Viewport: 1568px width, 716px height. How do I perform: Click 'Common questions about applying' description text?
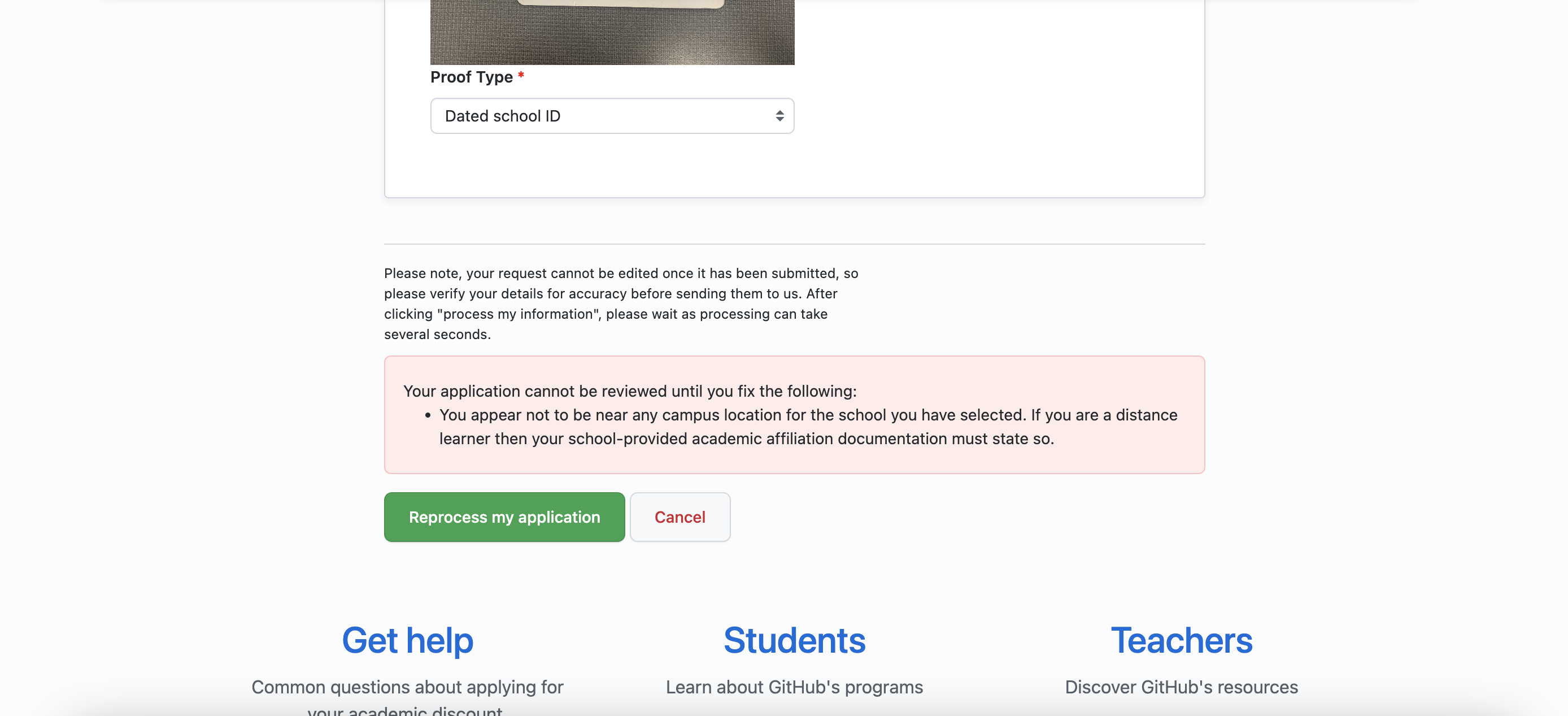[407, 687]
